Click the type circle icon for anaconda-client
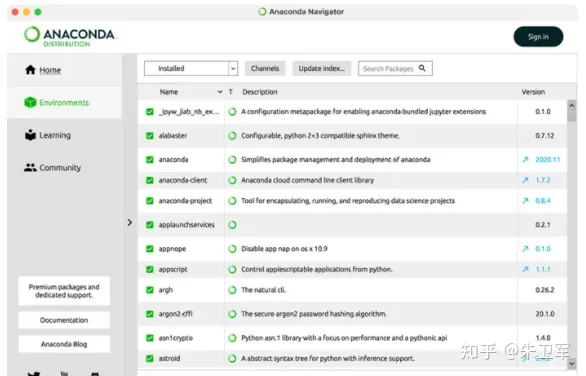The image size is (586, 376). (x=232, y=180)
